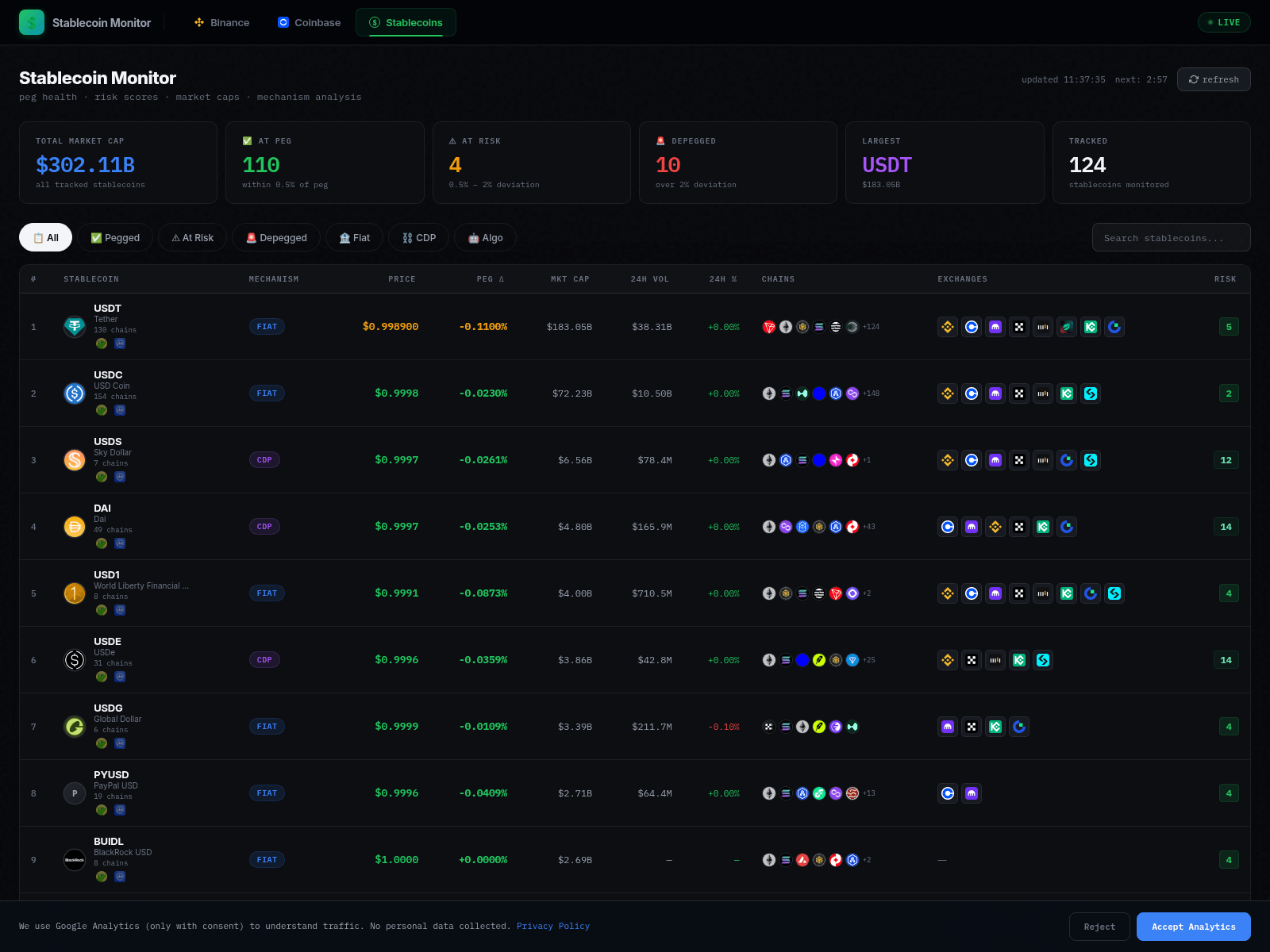
Task: Click Gate exchange icon in USDT row
Action: point(1114,327)
